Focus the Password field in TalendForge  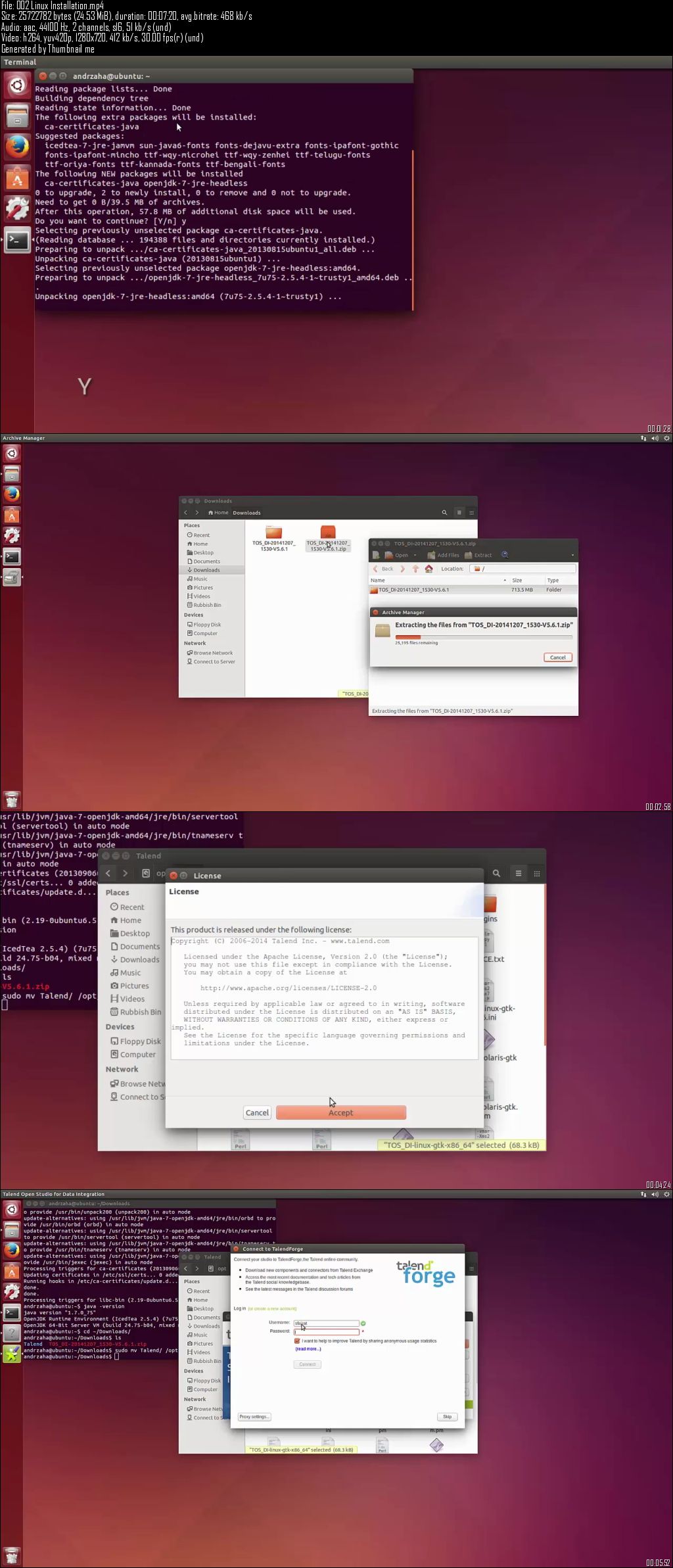coord(326,1331)
